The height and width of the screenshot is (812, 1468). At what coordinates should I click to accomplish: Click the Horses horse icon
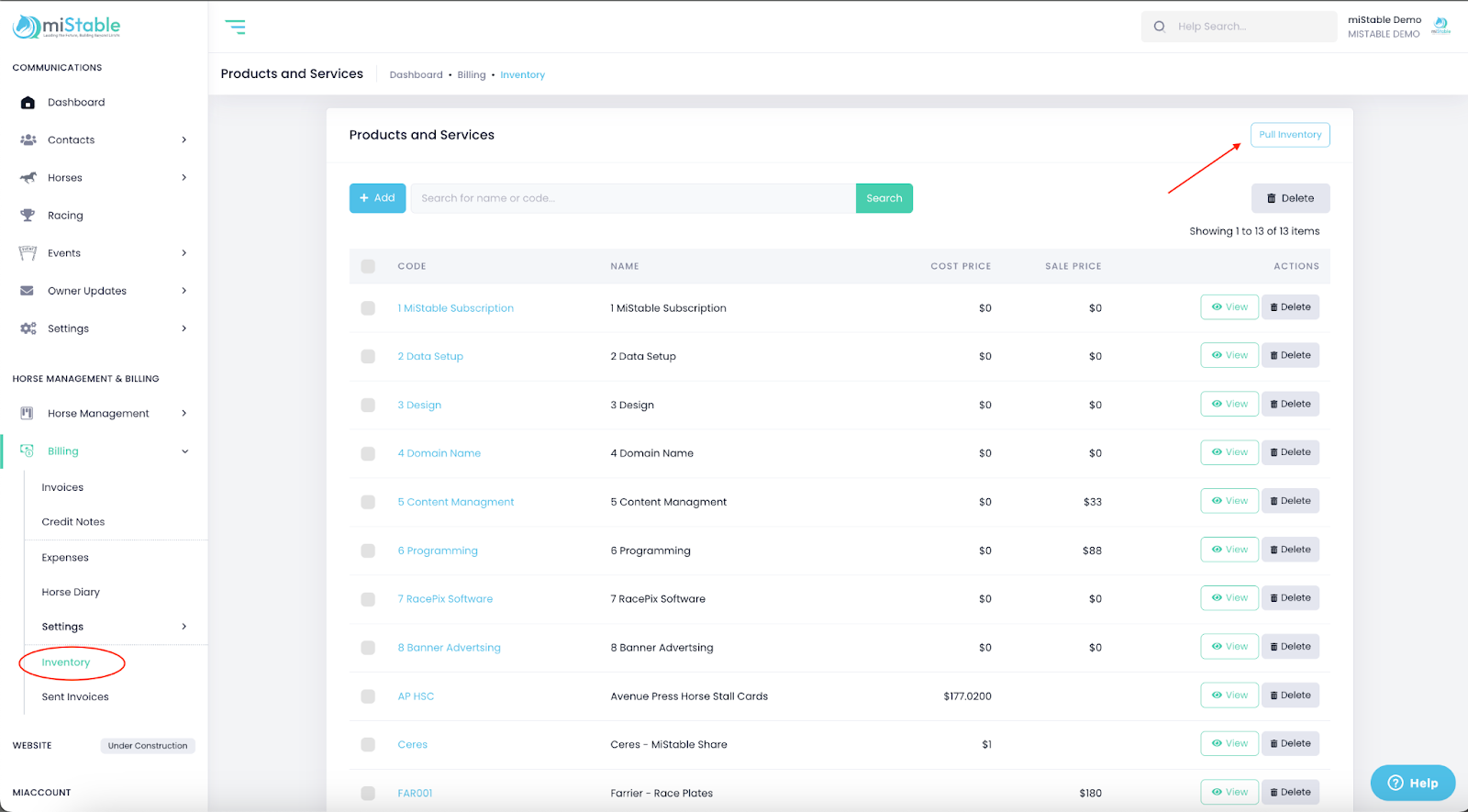tap(28, 178)
